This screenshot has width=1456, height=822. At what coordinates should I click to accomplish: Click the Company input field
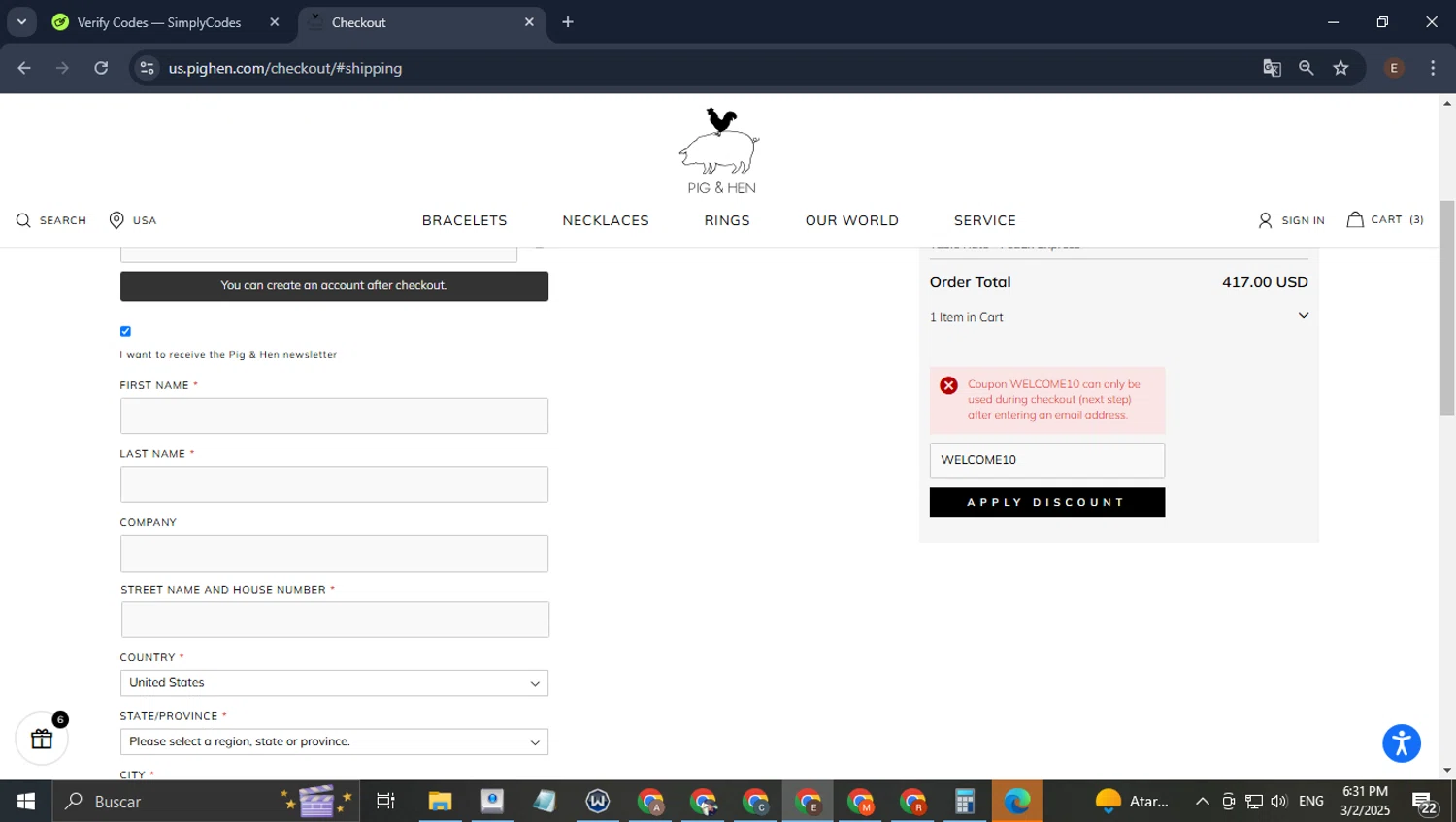[x=334, y=553]
